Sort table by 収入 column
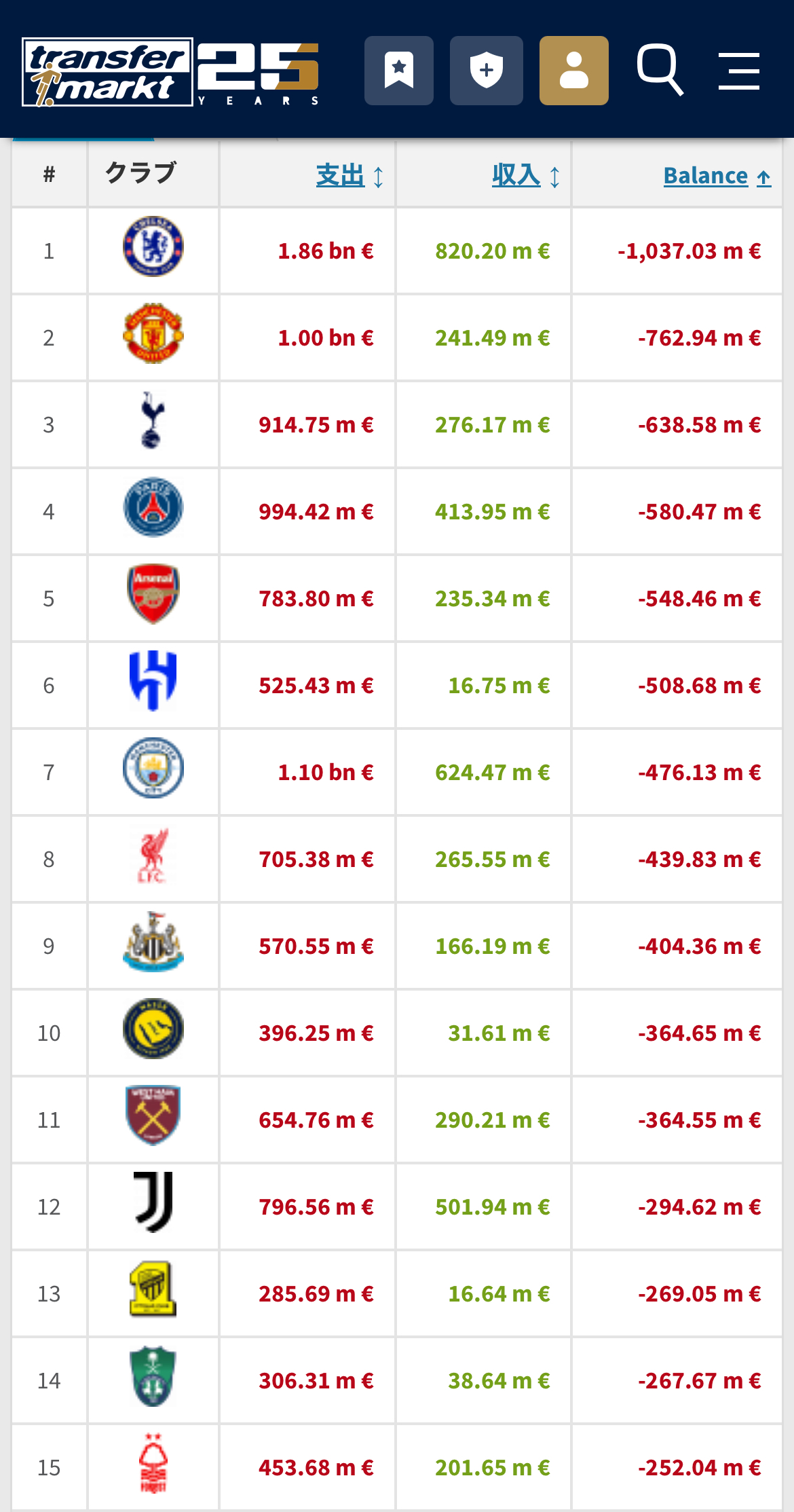Image resolution: width=794 pixels, height=1512 pixels. (x=527, y=176)
